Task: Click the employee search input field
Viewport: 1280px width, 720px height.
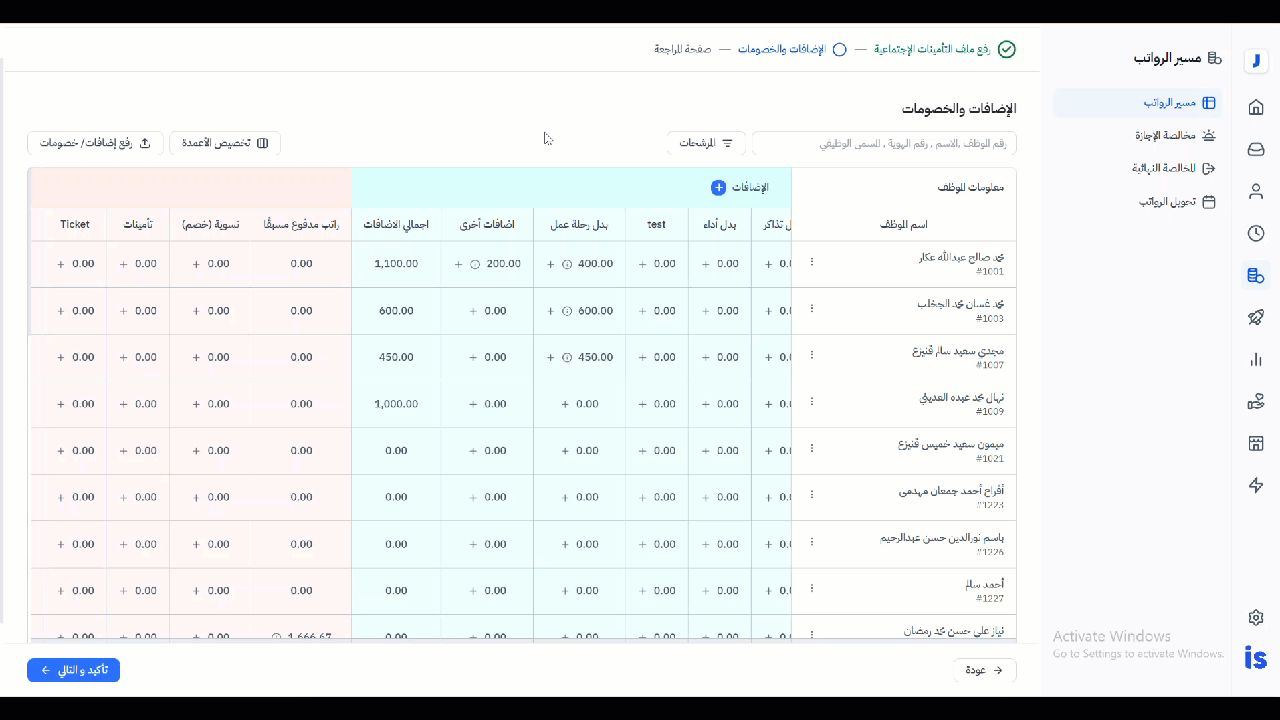Action: 884,143
